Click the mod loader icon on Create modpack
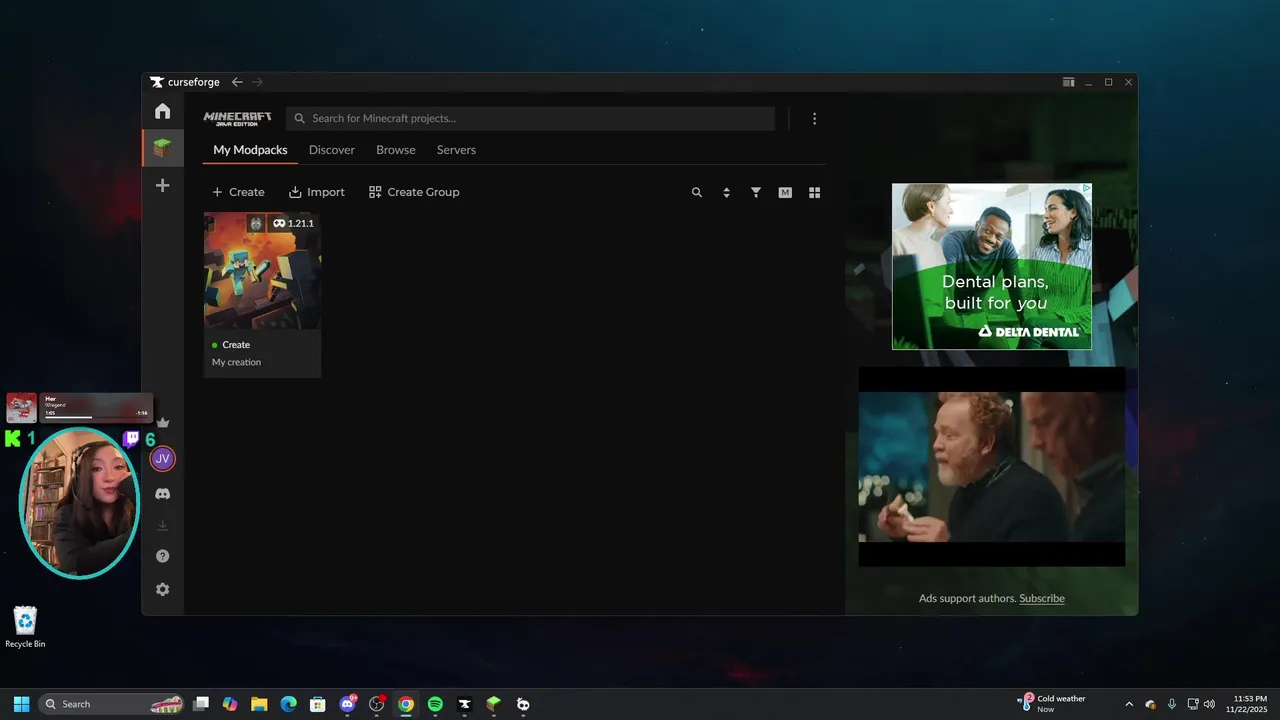The height and width of the screenshot is (720, 1280). (255, 223)
